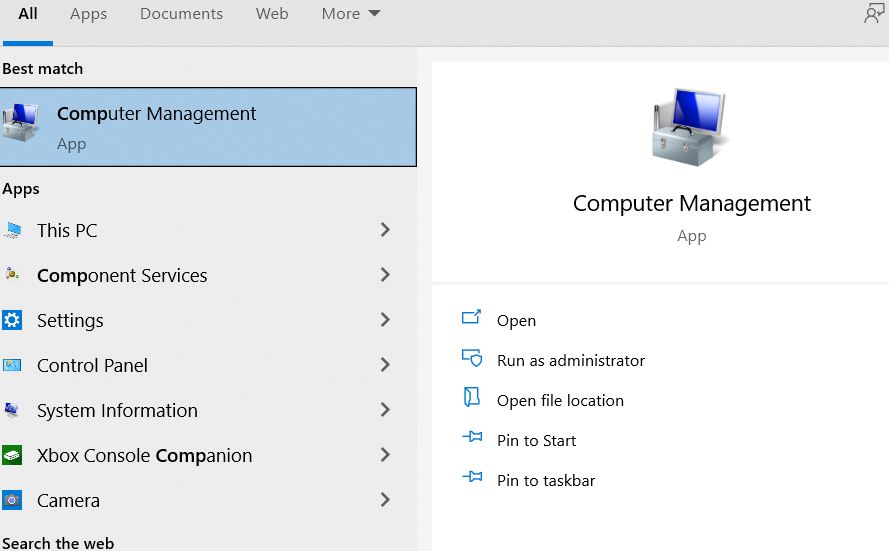This screenshot has width=889, height=551.
Task: Click the large Computer Management preview icon
Action: point(691,128)
